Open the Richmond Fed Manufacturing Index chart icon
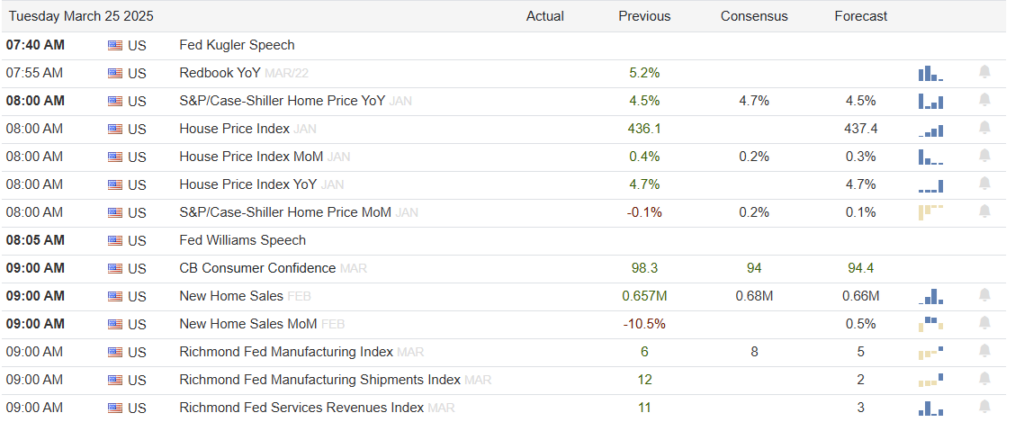 pyautogui.click(x=931, y=352)
